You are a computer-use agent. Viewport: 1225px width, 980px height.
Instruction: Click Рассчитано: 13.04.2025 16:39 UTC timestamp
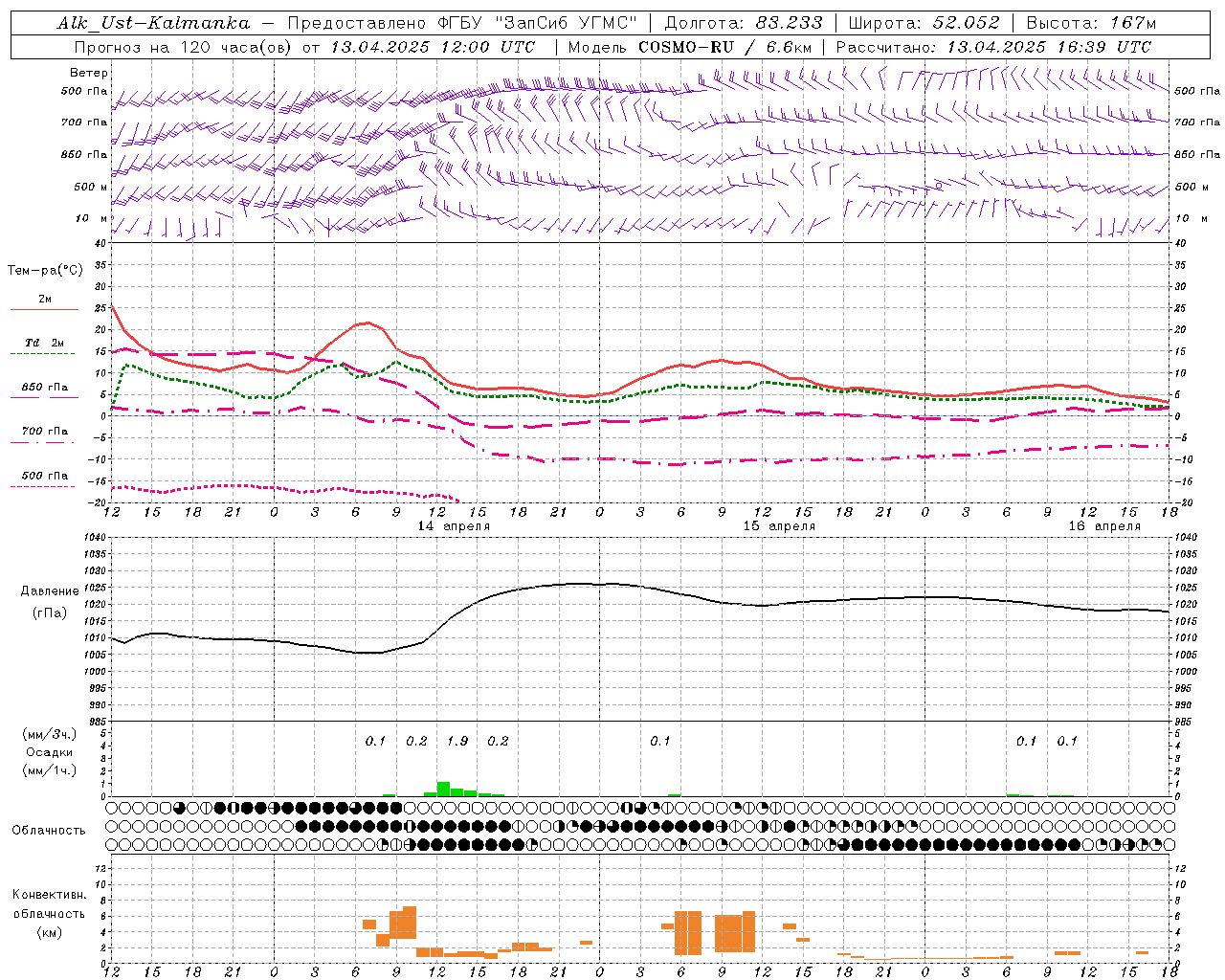coord(993,47)
